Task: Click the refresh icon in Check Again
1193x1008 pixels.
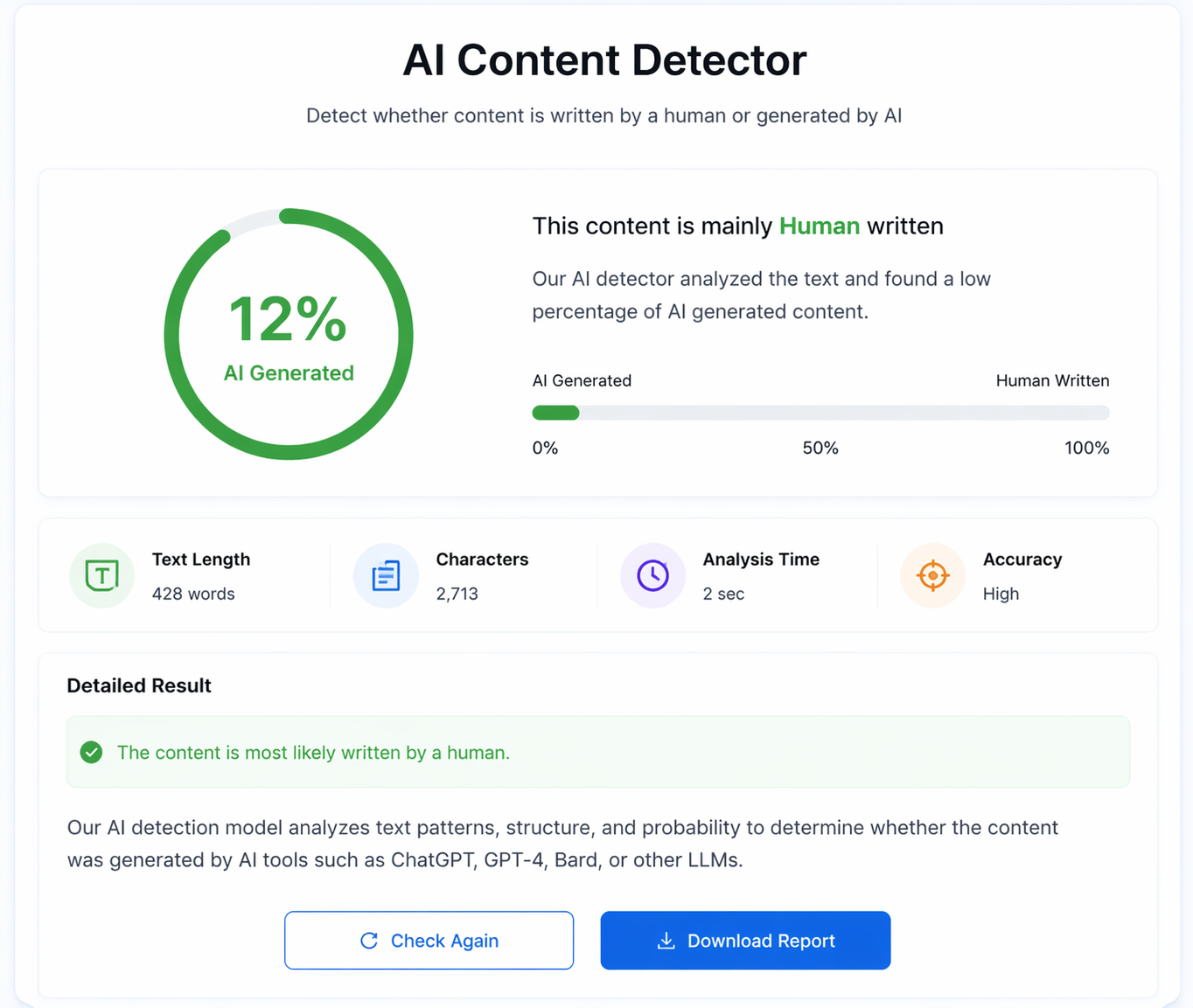Action: coord(369,941)
